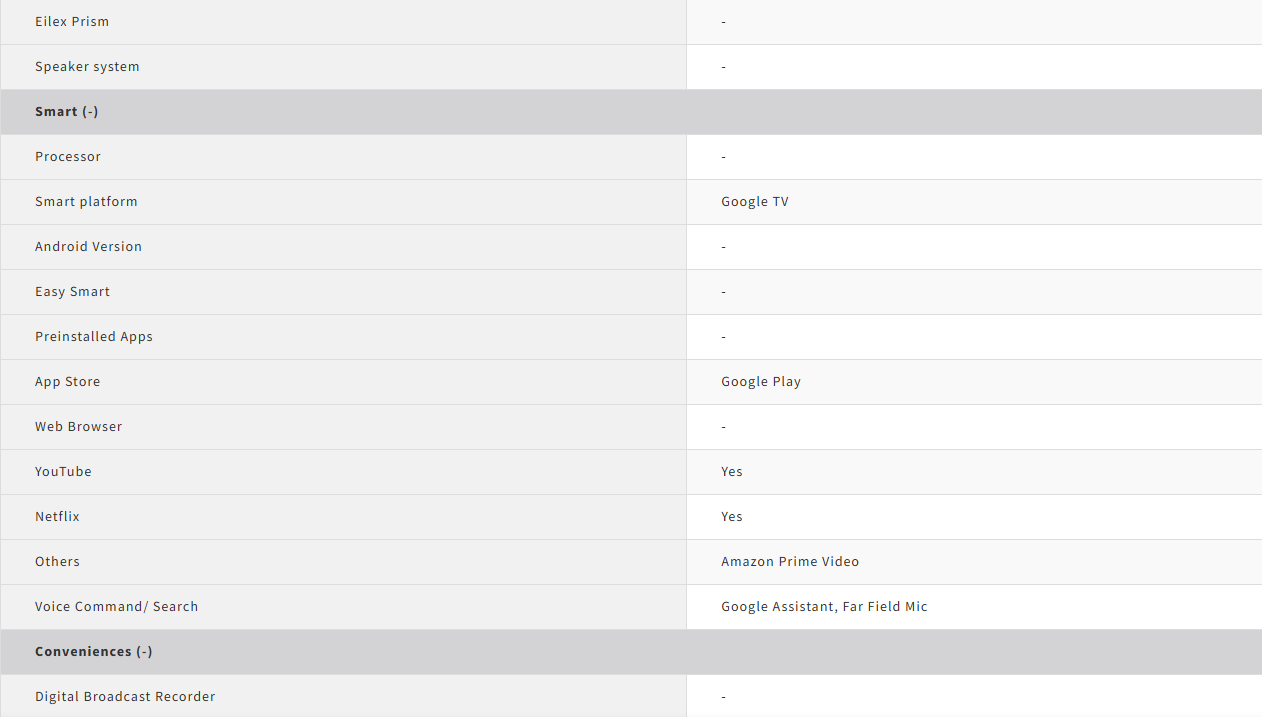Collapse the Conveniences (-) section header
This screenshot has width=1262, height=717.
(x=94, y=652)
